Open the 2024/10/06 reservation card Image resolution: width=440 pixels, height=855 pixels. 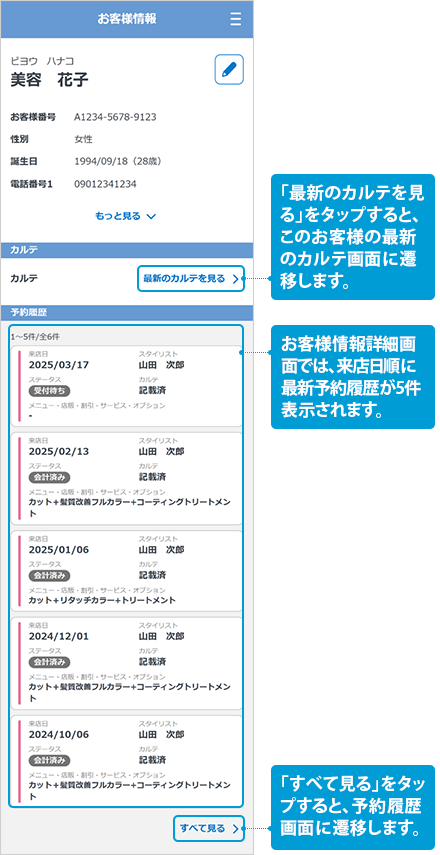(126, 761)
